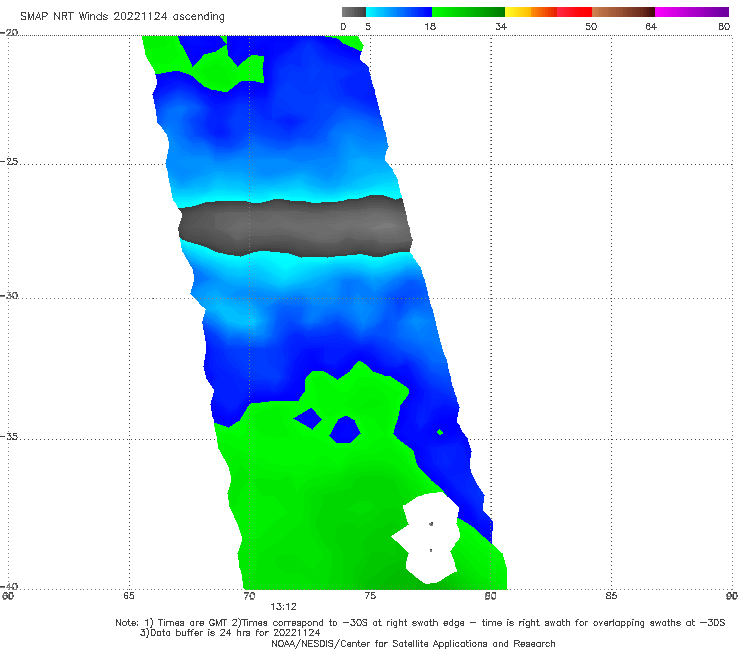Click the color bar label '18'

click(430, 27)
